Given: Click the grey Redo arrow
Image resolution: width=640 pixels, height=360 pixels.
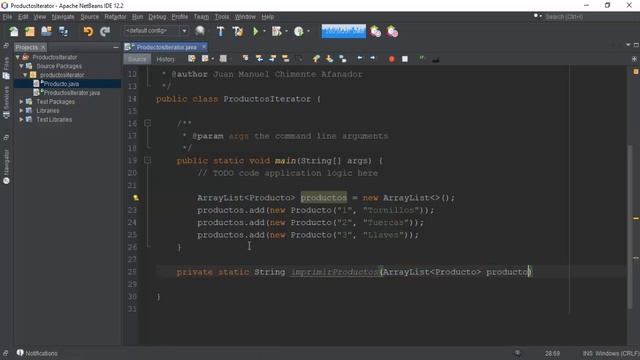Looking at the screenshot, I should point(105,31).
